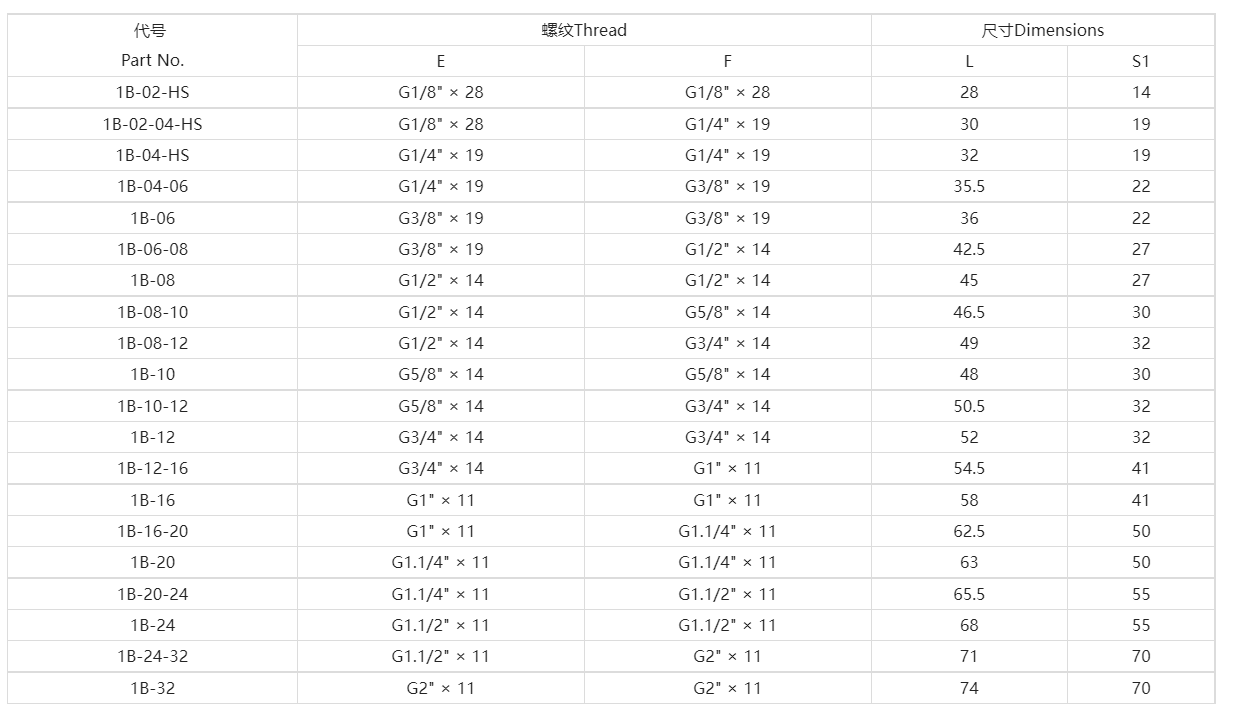The image size is (1233, 717).
Task: Select the L value 35.5
Action: click(x=968, y=186)
